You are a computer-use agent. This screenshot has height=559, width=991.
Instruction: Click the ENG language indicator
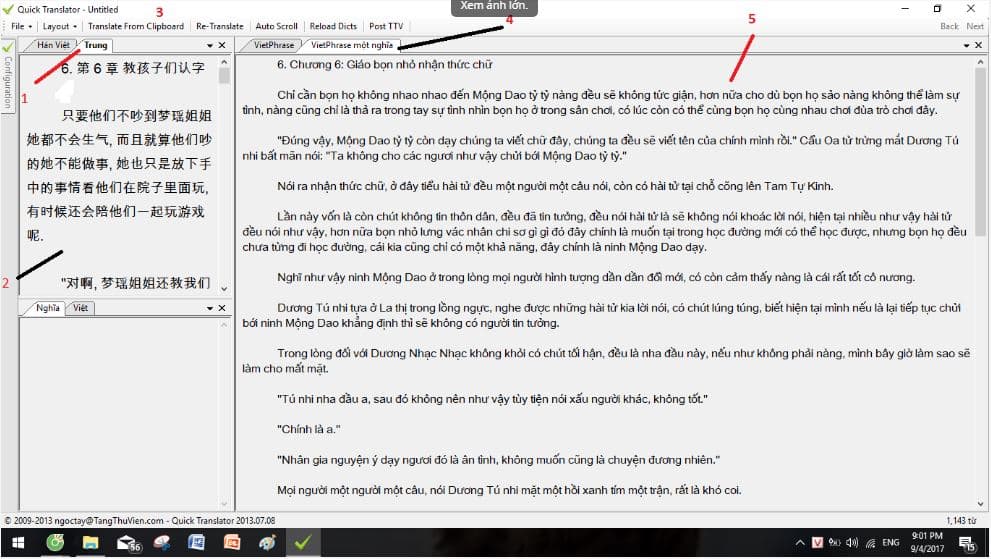pos(891,543)
